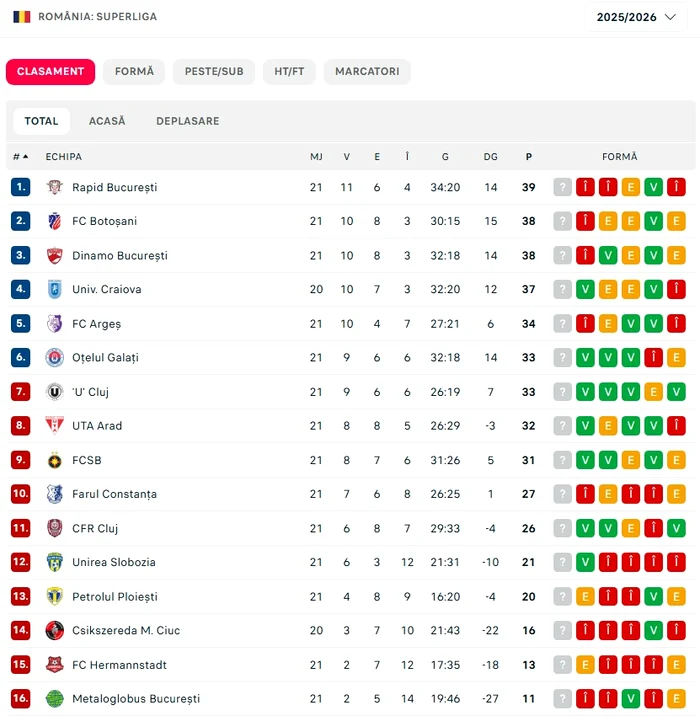700x716 pixels.
Task: Switch to the Formă tab
Action: [x=134, y=72]
